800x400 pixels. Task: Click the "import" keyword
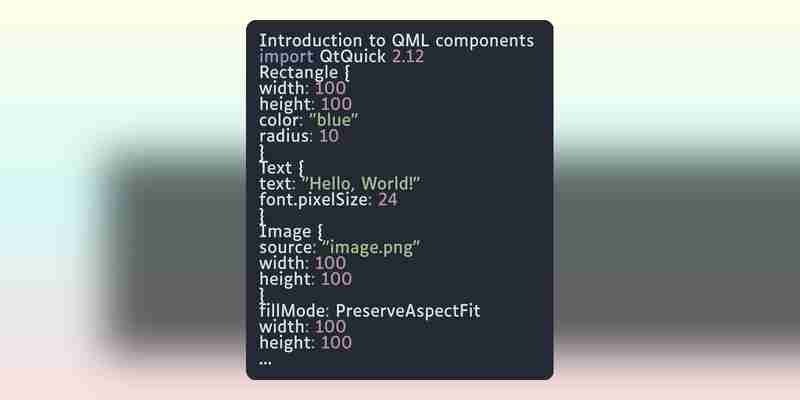(286, 57)
